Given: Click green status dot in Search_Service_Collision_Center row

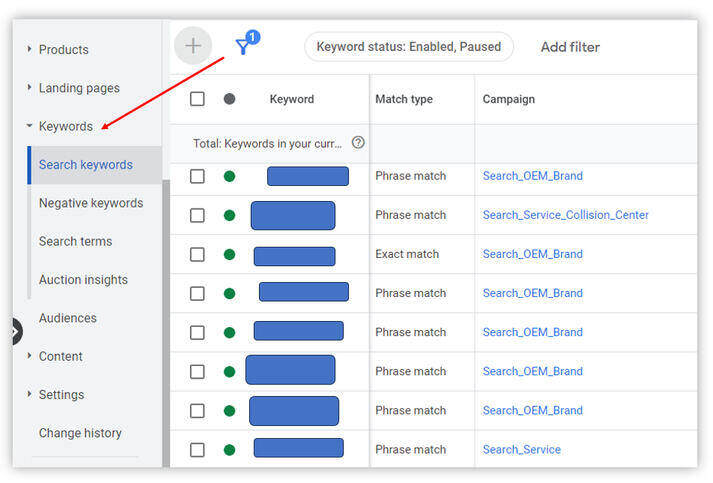Looking at the screenshot, I should (230, 215).
